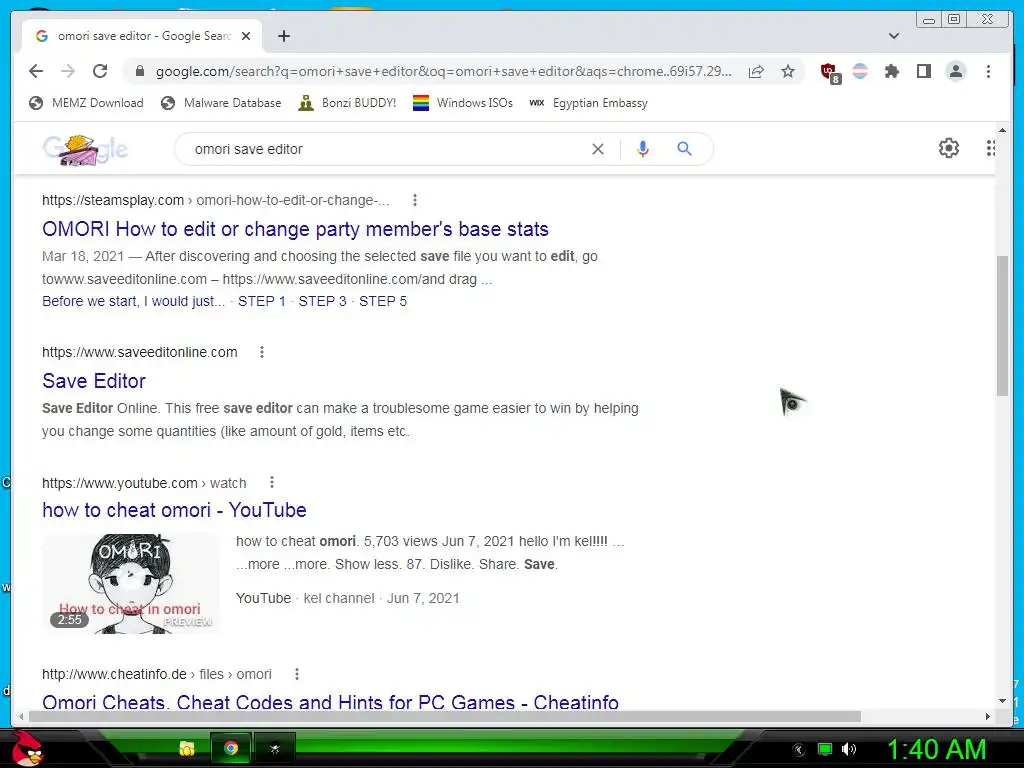
Task: Open the Egyptian Embassy bookmark
Action: click(x=588, y=103)
